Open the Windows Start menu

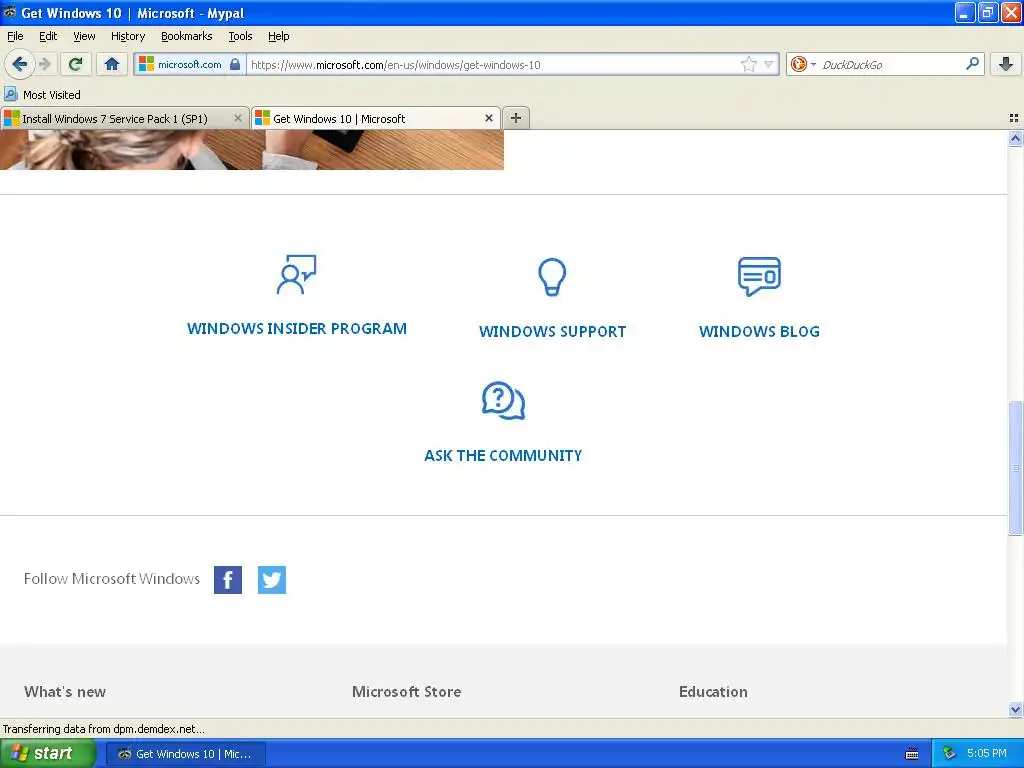pos(46,753)
